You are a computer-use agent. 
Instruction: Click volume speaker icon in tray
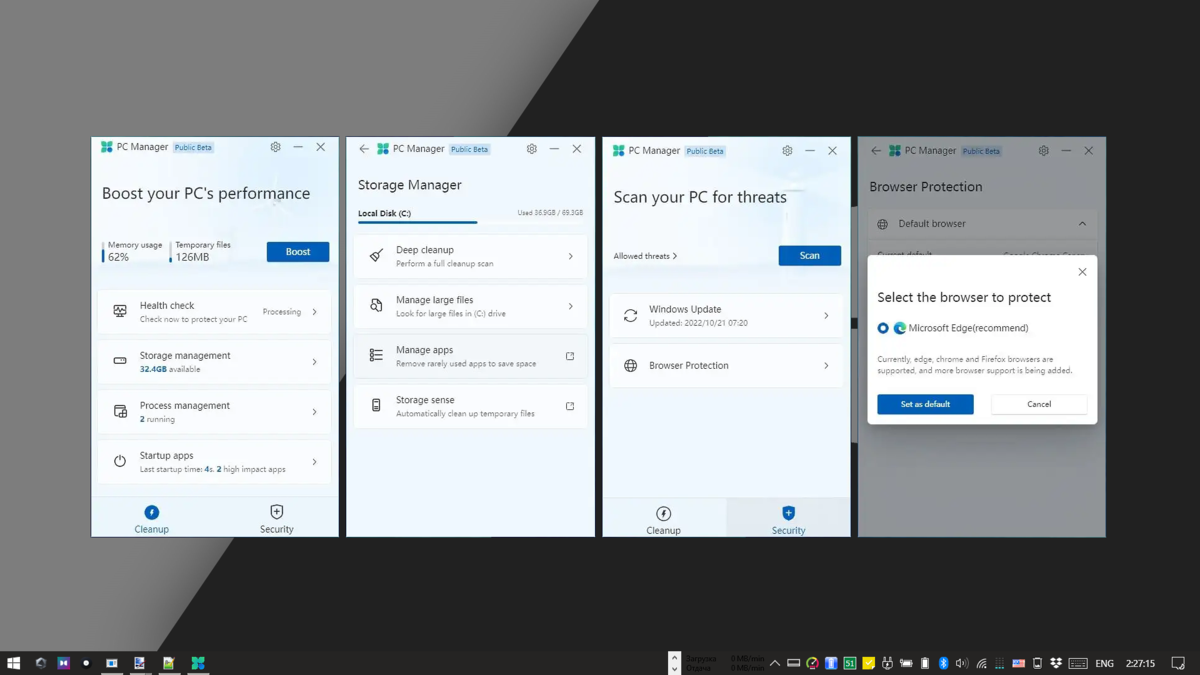click(961, 663)
